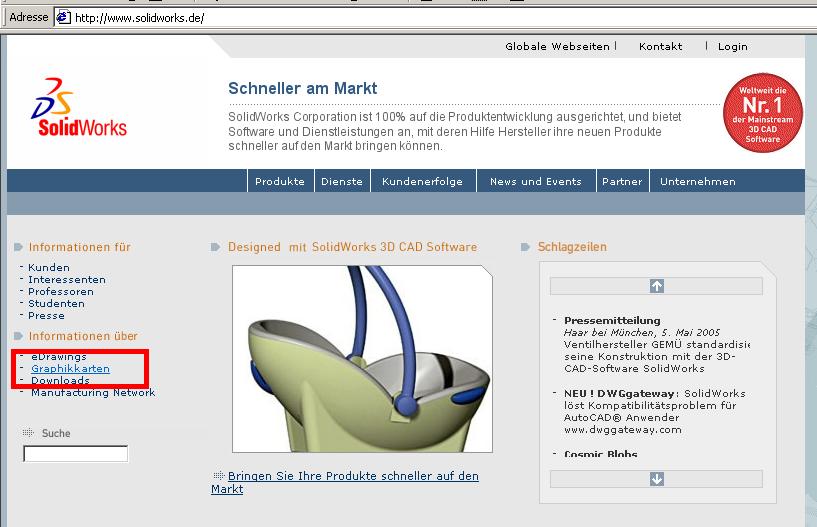Click the Suche search input field

click(x=76, y=454)
